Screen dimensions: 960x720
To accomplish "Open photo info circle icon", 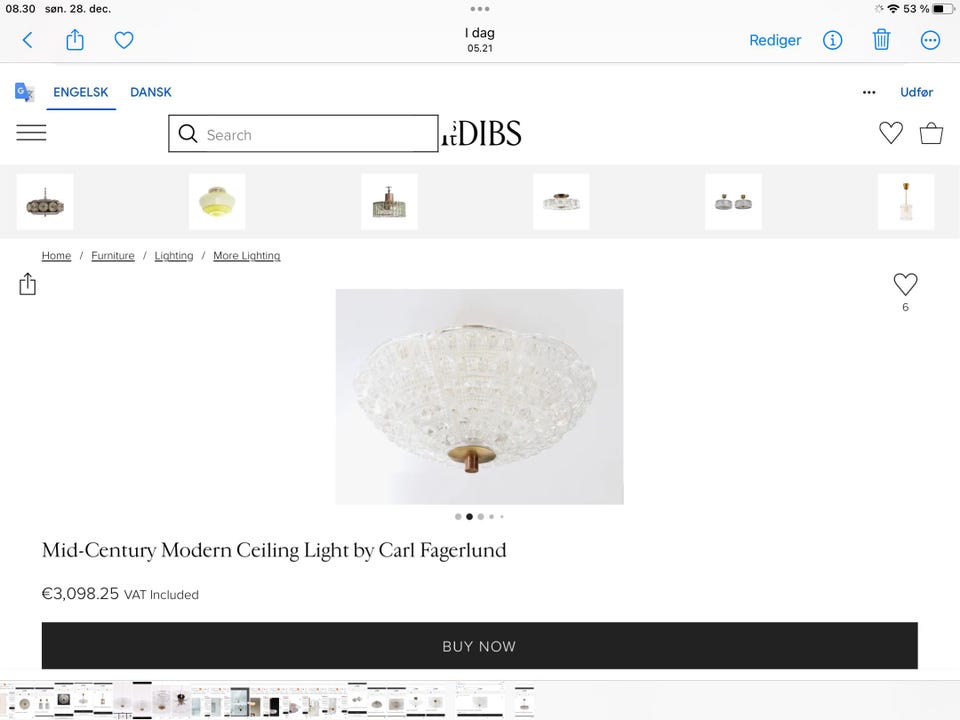I will pyautogui.click(x=832, y=40).
